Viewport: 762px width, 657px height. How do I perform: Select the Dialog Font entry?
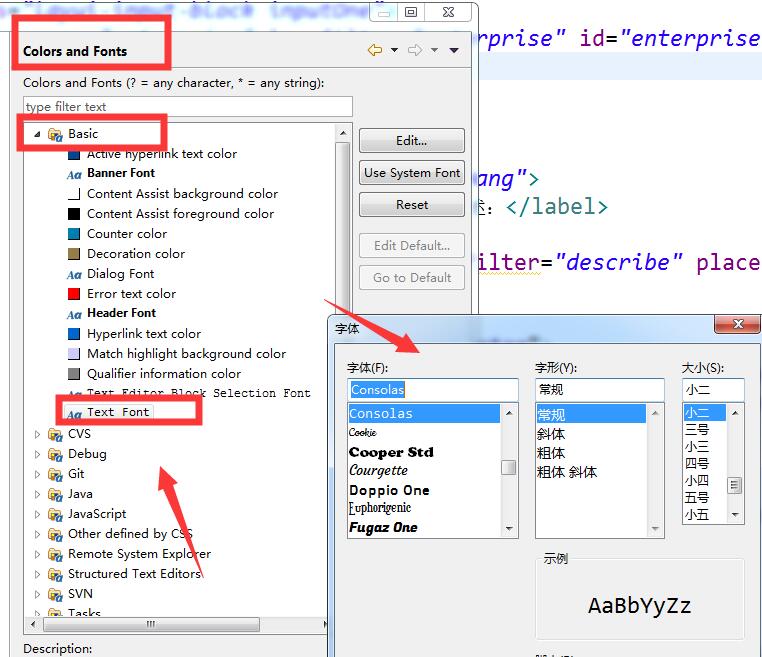pyautogui.click(x=120, y=274)
